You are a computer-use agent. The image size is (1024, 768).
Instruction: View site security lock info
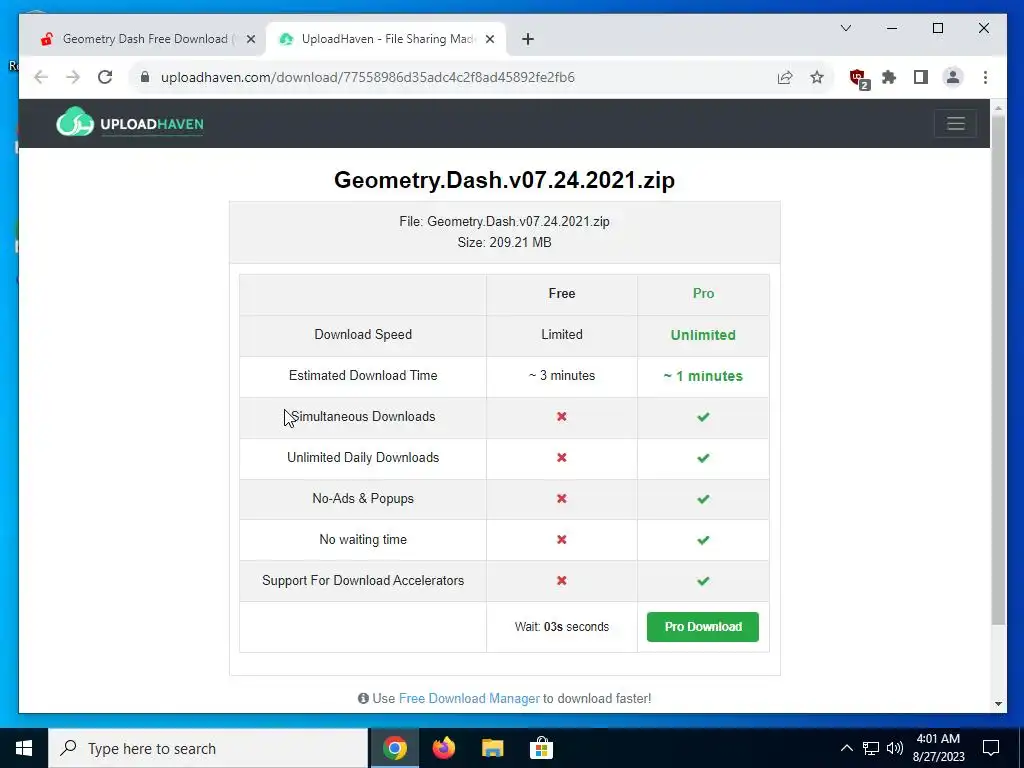pos(145,77)
